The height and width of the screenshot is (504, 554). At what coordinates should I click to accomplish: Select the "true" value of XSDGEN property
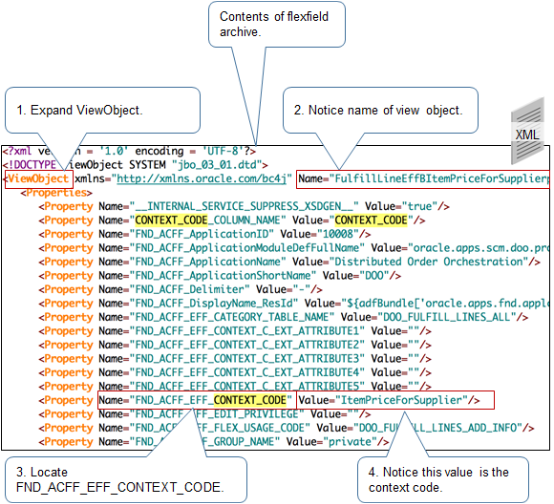click(x=419, y=206)
